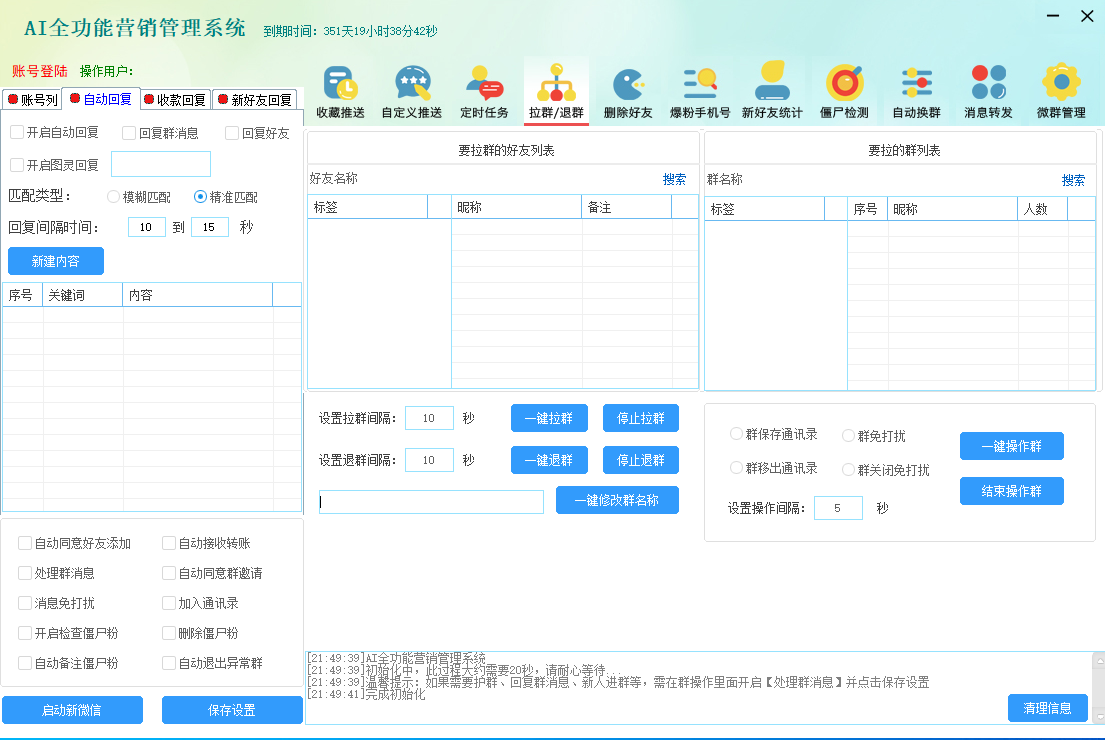Enable 开启检查僵尸粉 checkbox

point(25,633)
